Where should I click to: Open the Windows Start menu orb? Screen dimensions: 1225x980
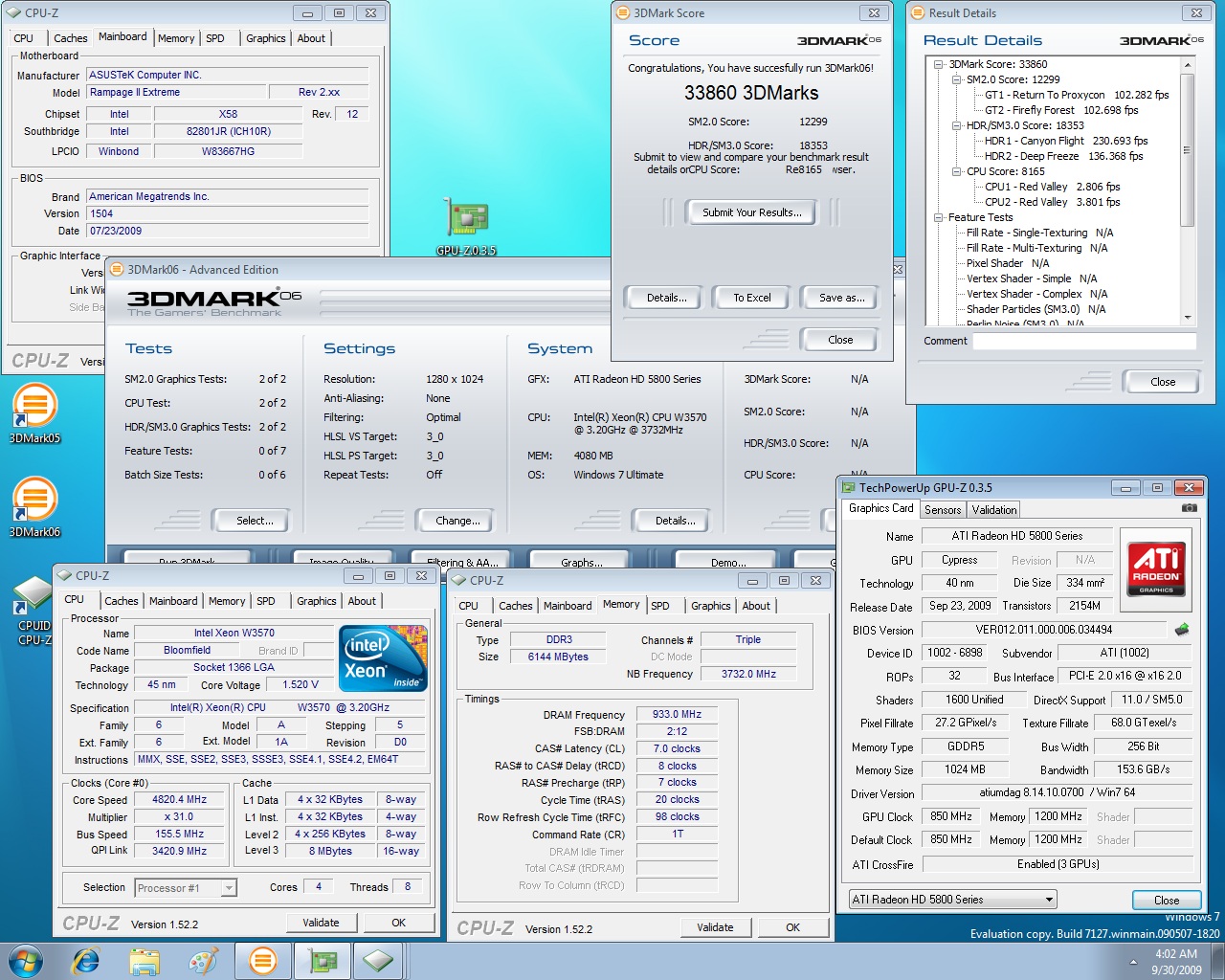(25, 961)
